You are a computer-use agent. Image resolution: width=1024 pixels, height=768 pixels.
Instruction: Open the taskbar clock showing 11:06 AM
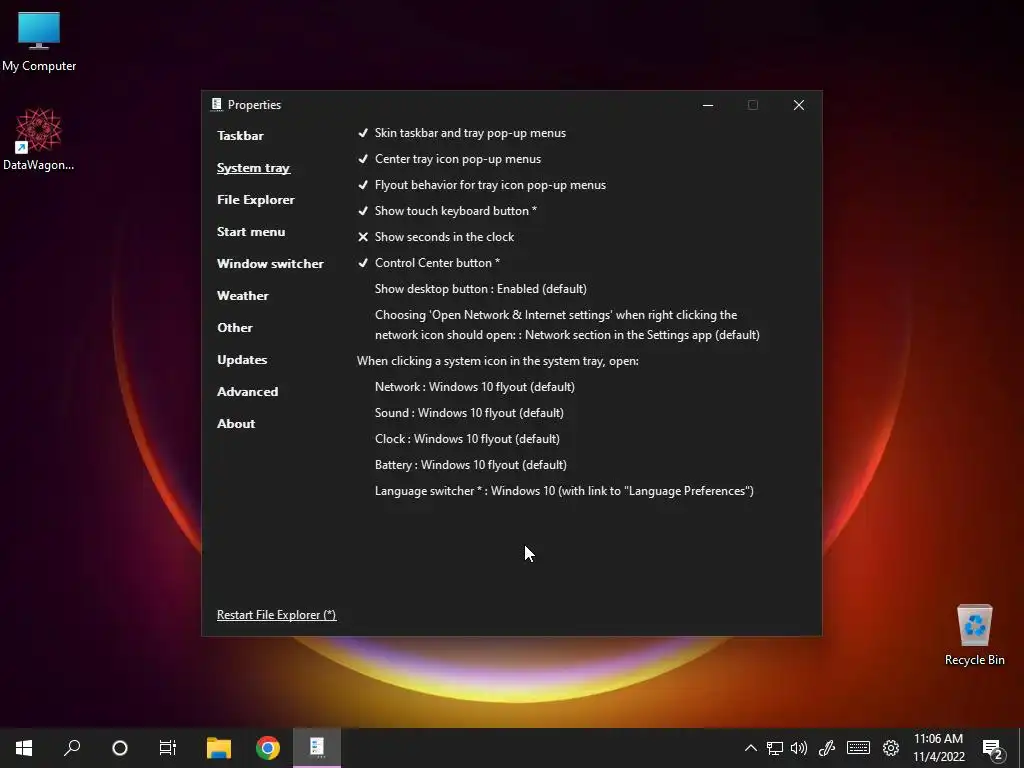point(938,748)
